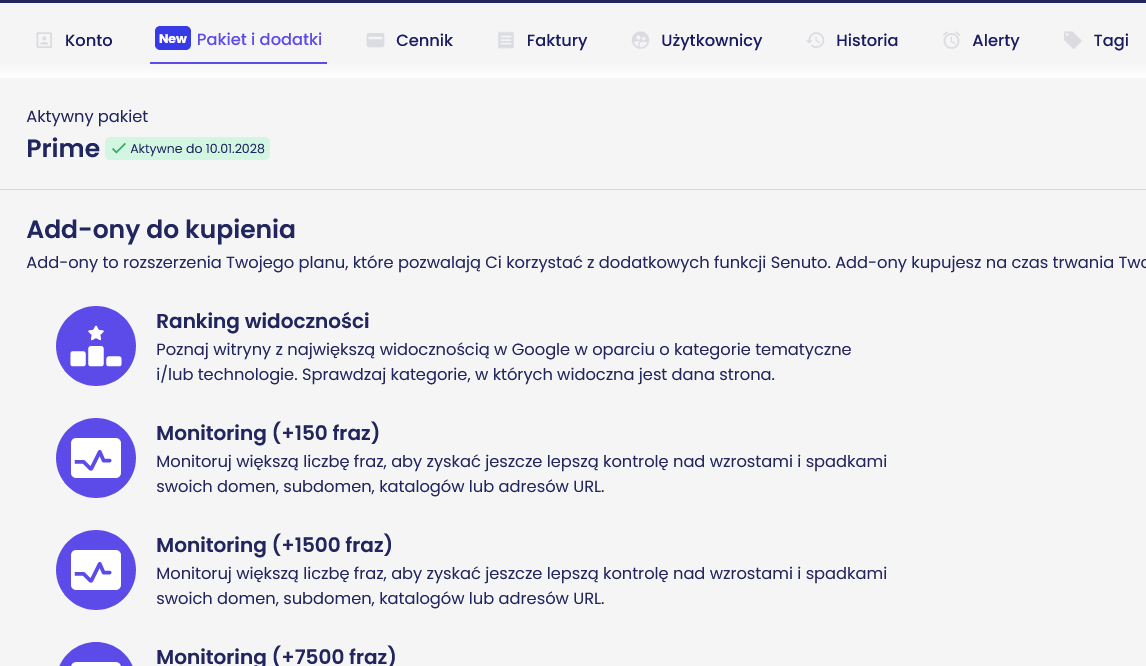Open the Konto tab
The width and height of the screenshot is (1146, 666).
pos(88,40)
